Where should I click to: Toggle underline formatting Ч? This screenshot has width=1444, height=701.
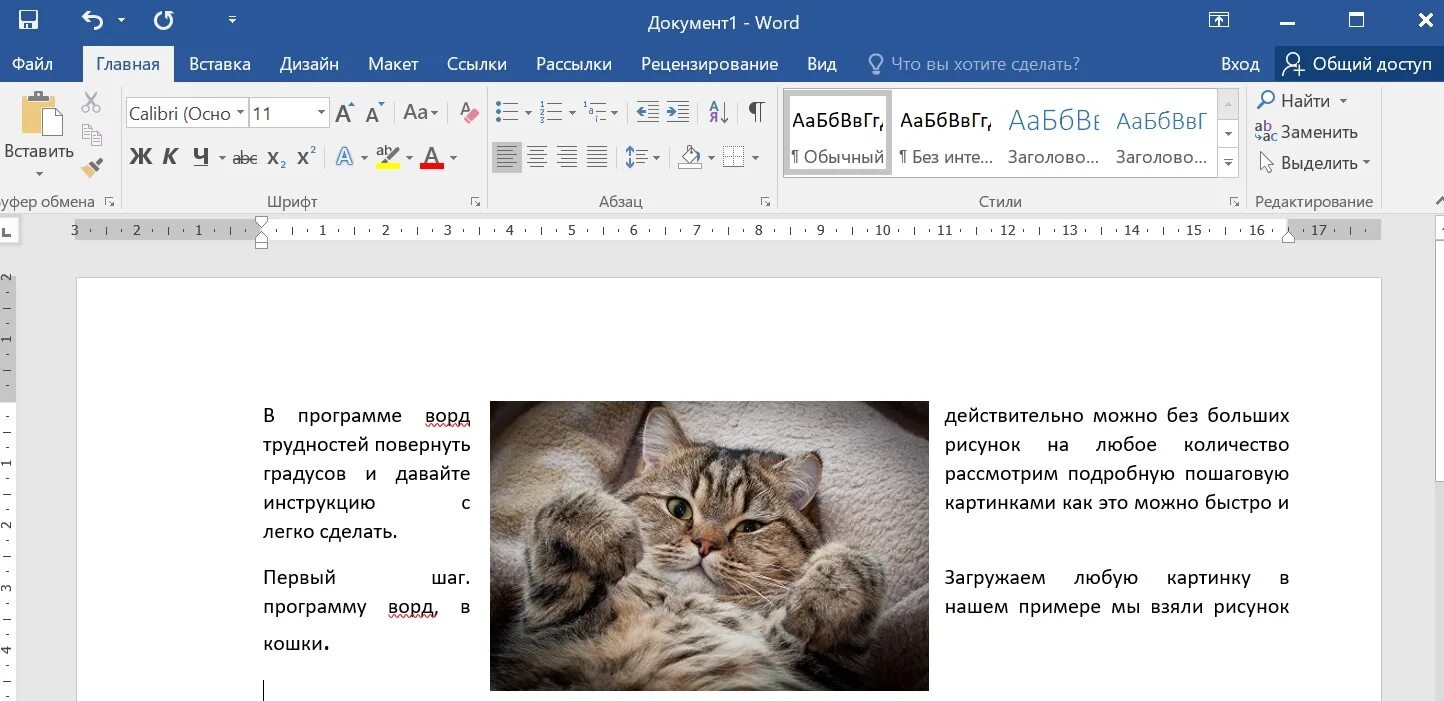(x=201, y=157)
